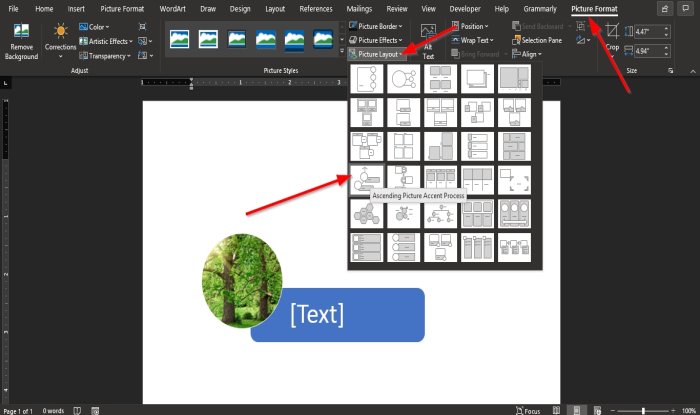Open the Selection Pane
Screen dimensions: 700x415
(x=537, y=40)
